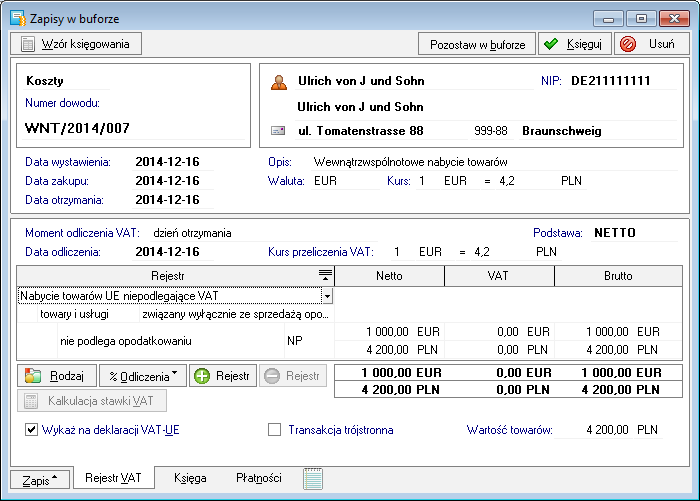700x501 pixels.
Task: Click postal code 999-88 field
Action: click(491, 131)
